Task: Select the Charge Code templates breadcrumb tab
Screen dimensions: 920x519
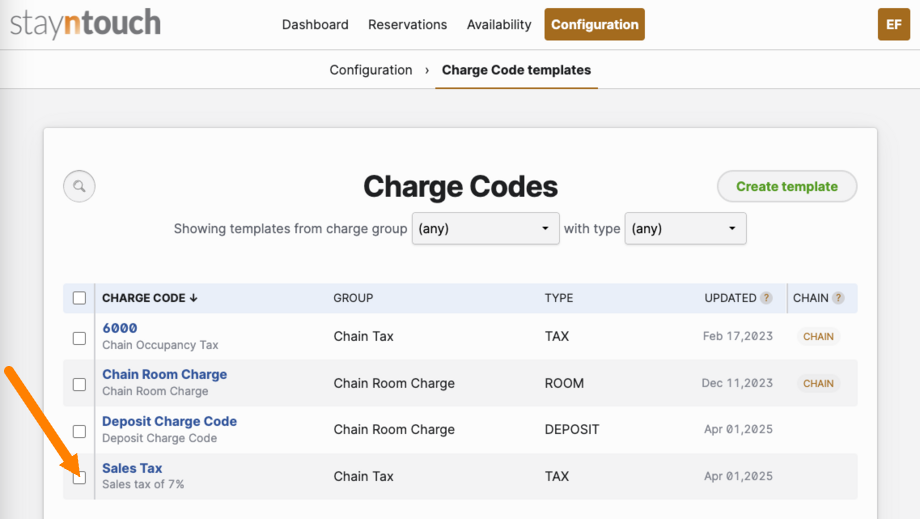Action: (x=516, y=70)
